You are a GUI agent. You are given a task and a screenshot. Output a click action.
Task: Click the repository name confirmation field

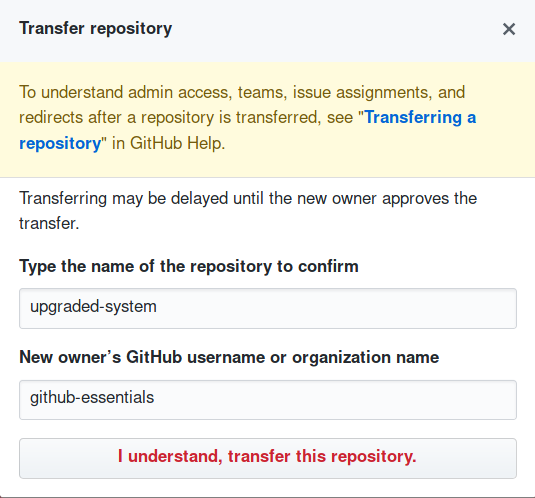[268, 308]
